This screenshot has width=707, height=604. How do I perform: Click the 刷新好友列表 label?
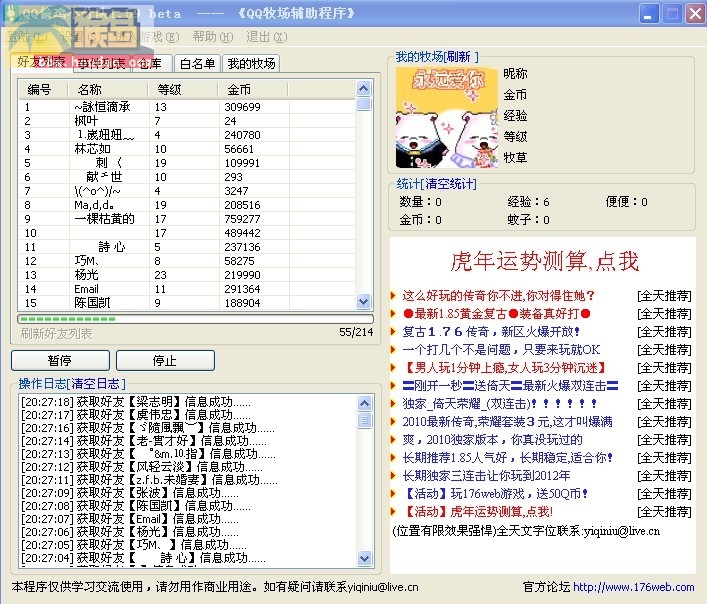point(56,334)
